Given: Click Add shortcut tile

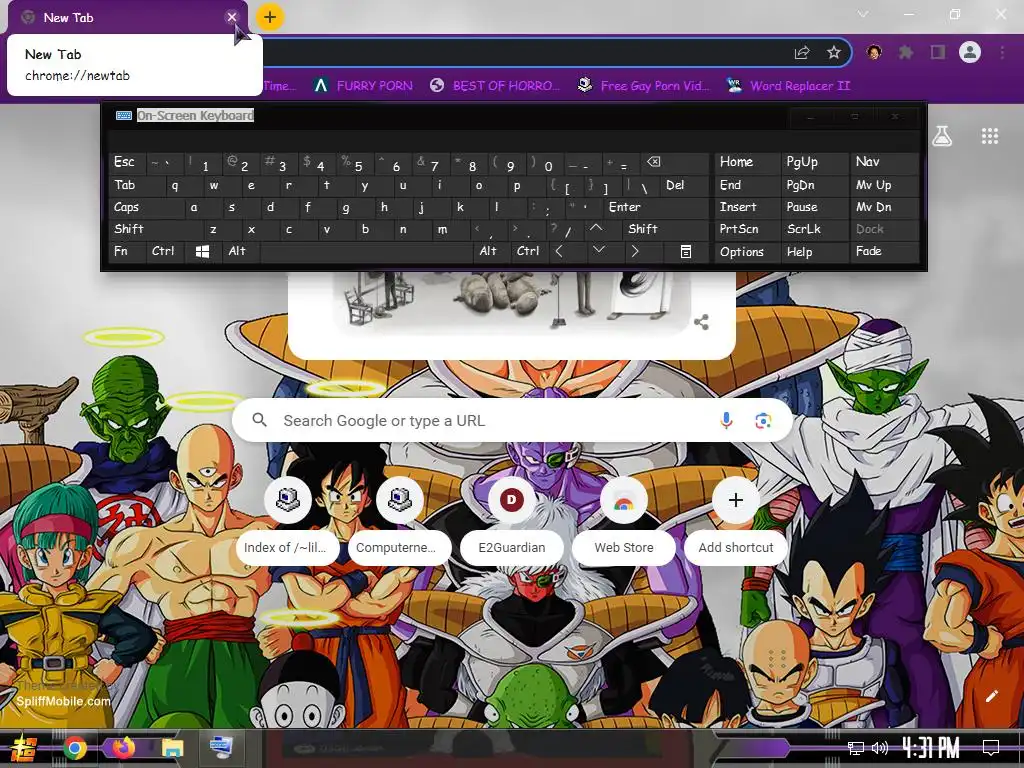Looking at the screenshot, I should click(x=735, y=520).
